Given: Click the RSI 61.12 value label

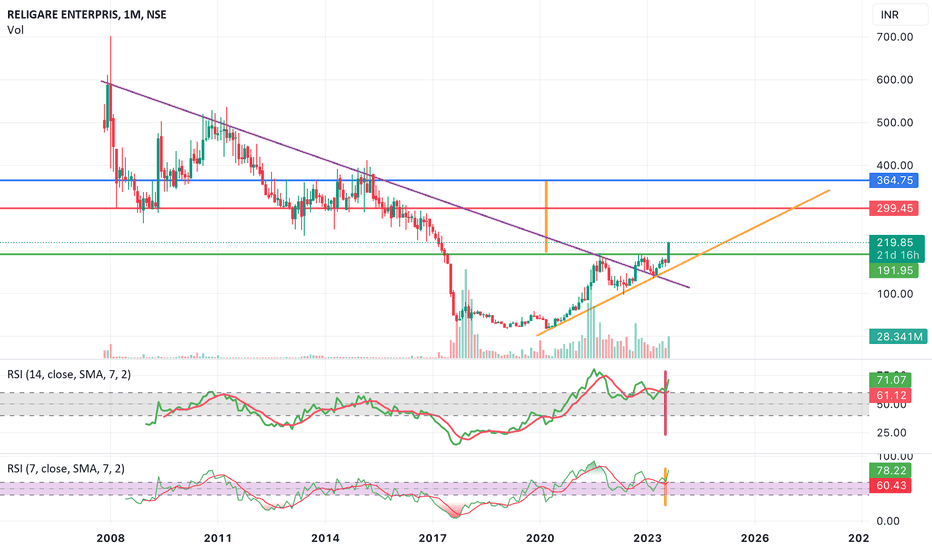Looking at the screenshot, I should pyautogui.click(x=890, y=395).
